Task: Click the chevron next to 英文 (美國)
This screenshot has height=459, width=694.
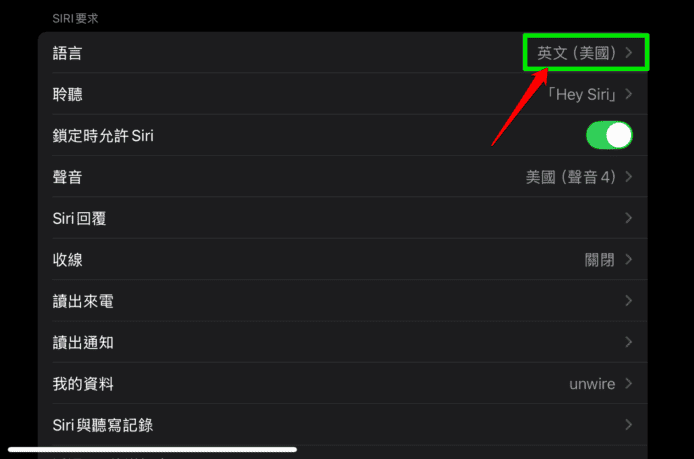Action: pos(628,53)
